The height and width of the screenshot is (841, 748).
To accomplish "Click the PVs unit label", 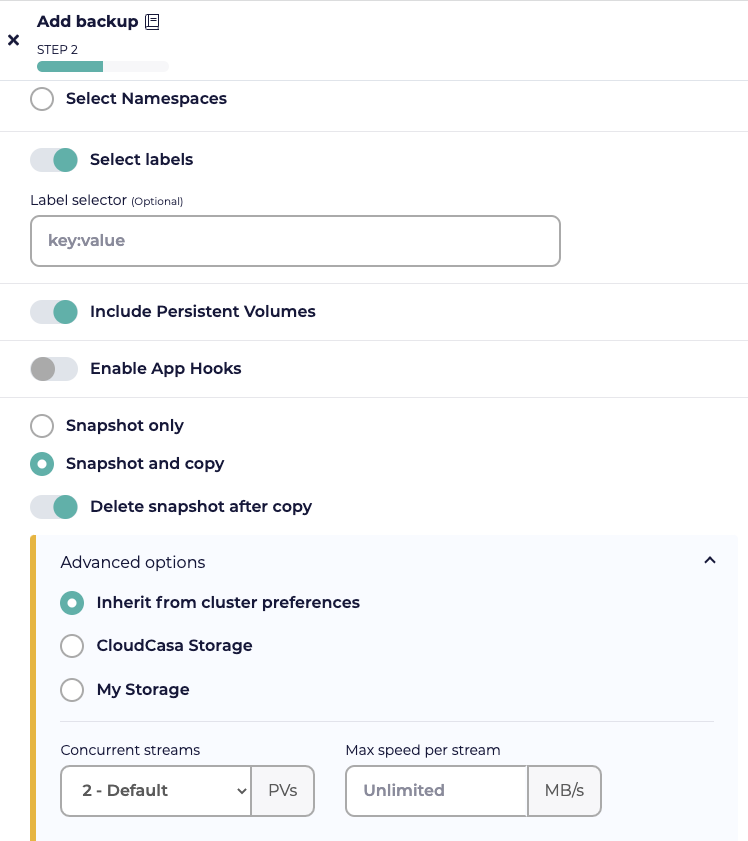I will (x=283, y=791).
